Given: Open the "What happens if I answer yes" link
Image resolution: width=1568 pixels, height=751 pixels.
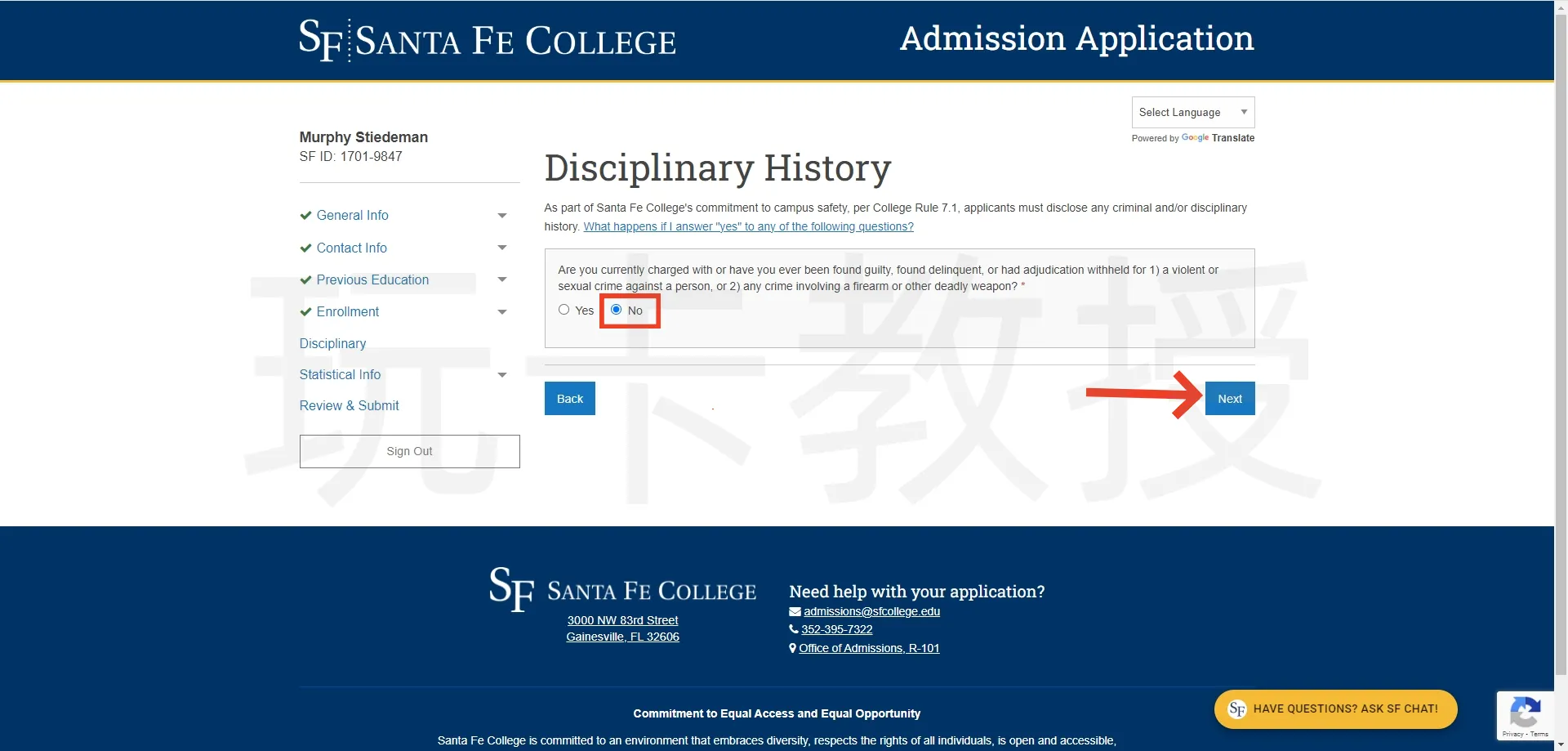Looking at the screenshot, I should (x=748, y=227).
